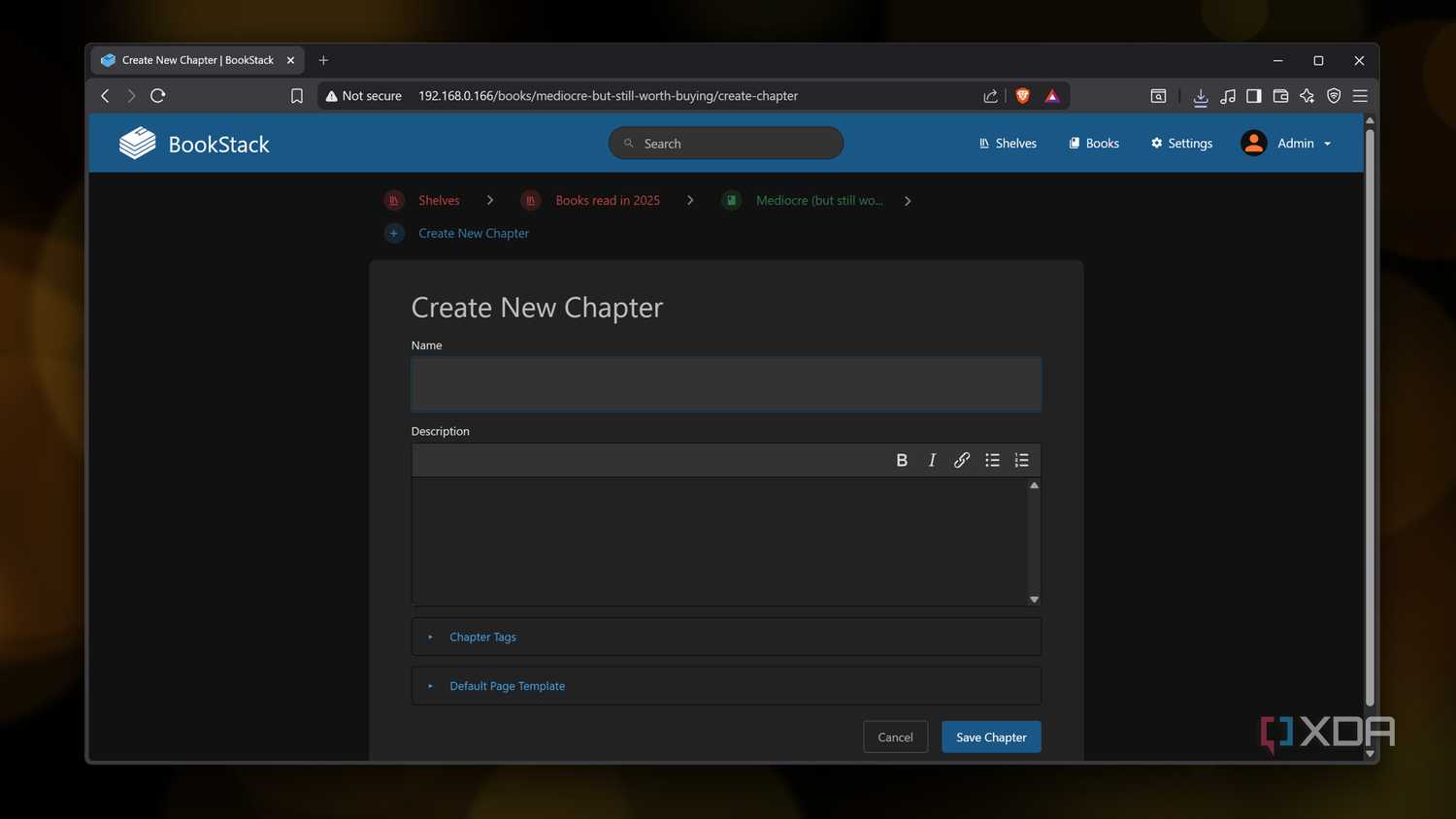This screenshot has width=1456, height=819.
Task: Focus the chapter Name input field
Action: pyautogui.click(x=726, y=384)
